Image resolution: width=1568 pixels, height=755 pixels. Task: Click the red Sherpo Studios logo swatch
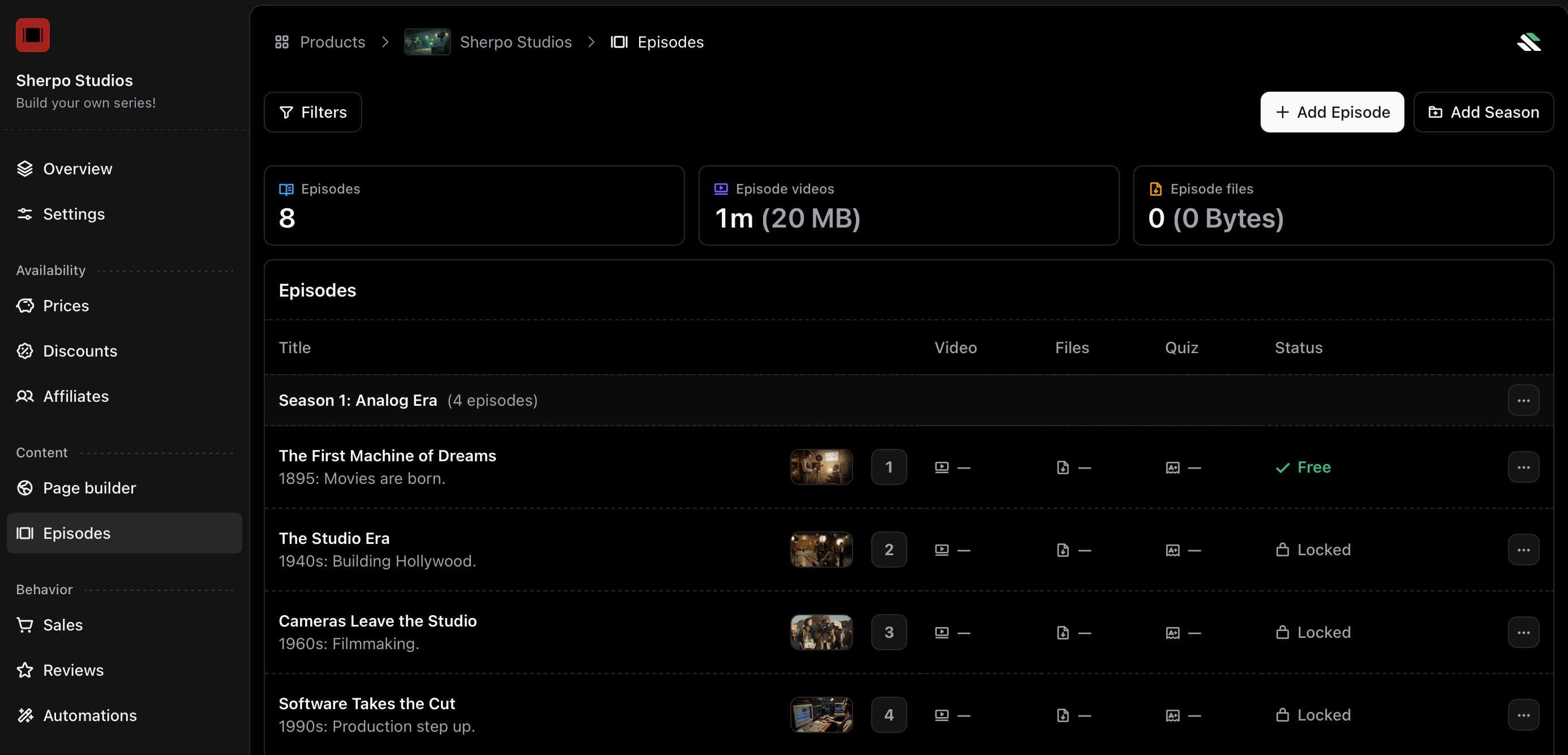[32, 35]
